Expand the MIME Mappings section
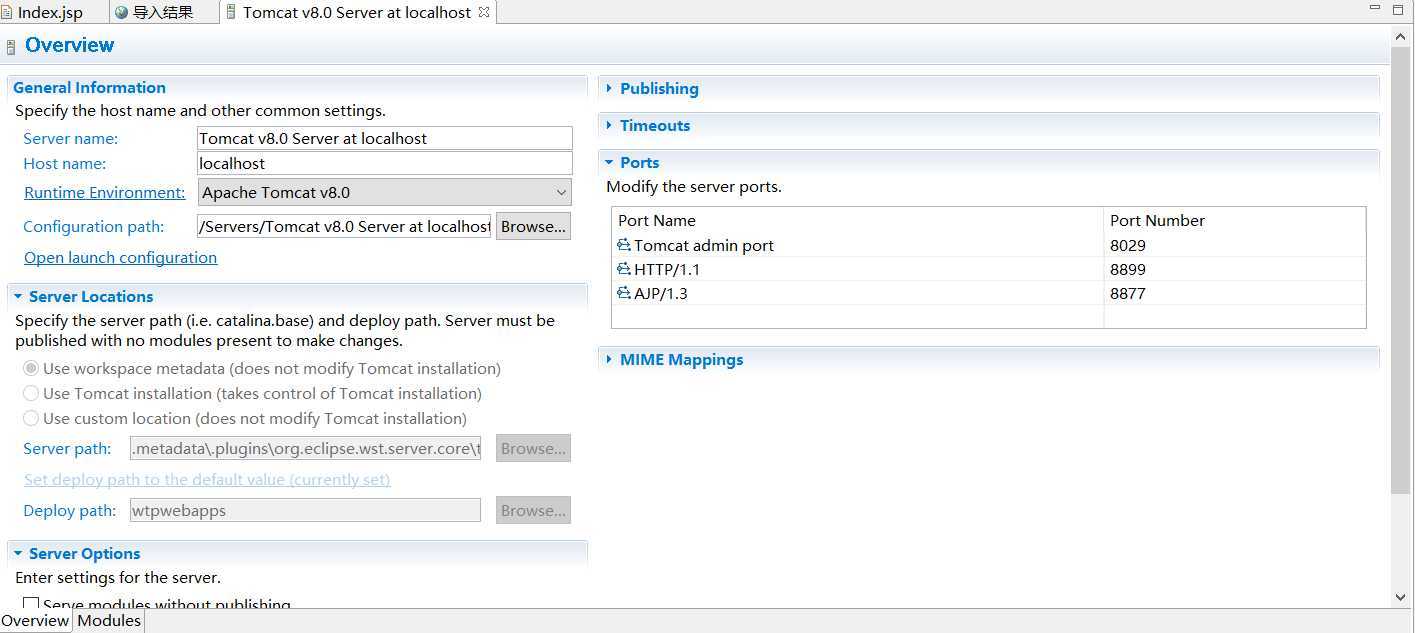This screenshot has width=1415, height=633. (609, 359)
